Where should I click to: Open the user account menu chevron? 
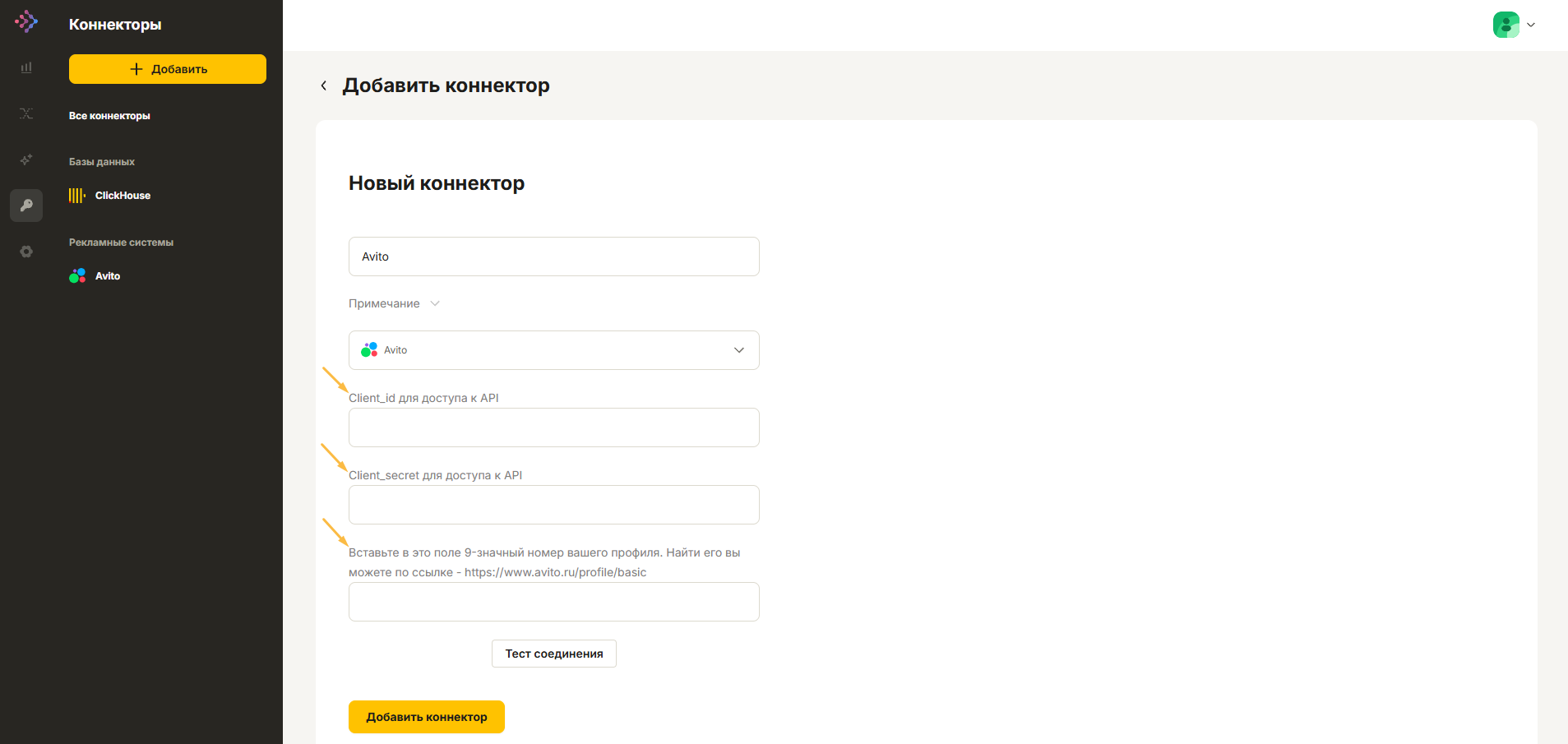tap(1531, 25)
